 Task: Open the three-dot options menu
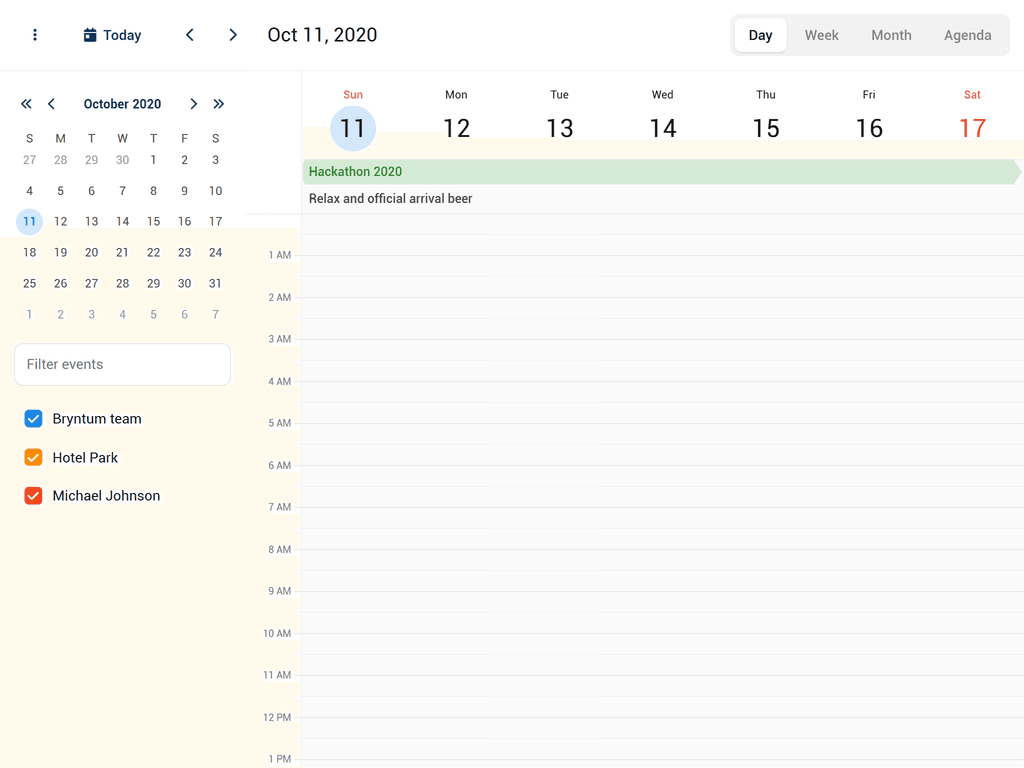35,35
